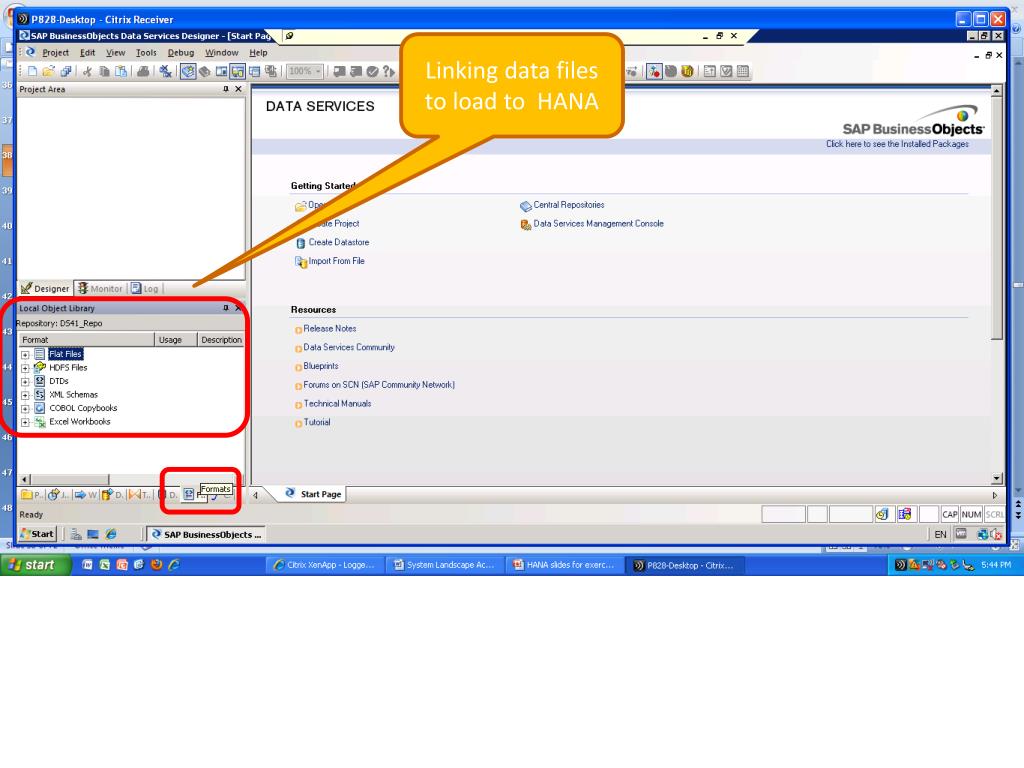Open the Project menu
Image resolution: width=1024 pixels, height=768 pixels.
click(x=56, y=53)
